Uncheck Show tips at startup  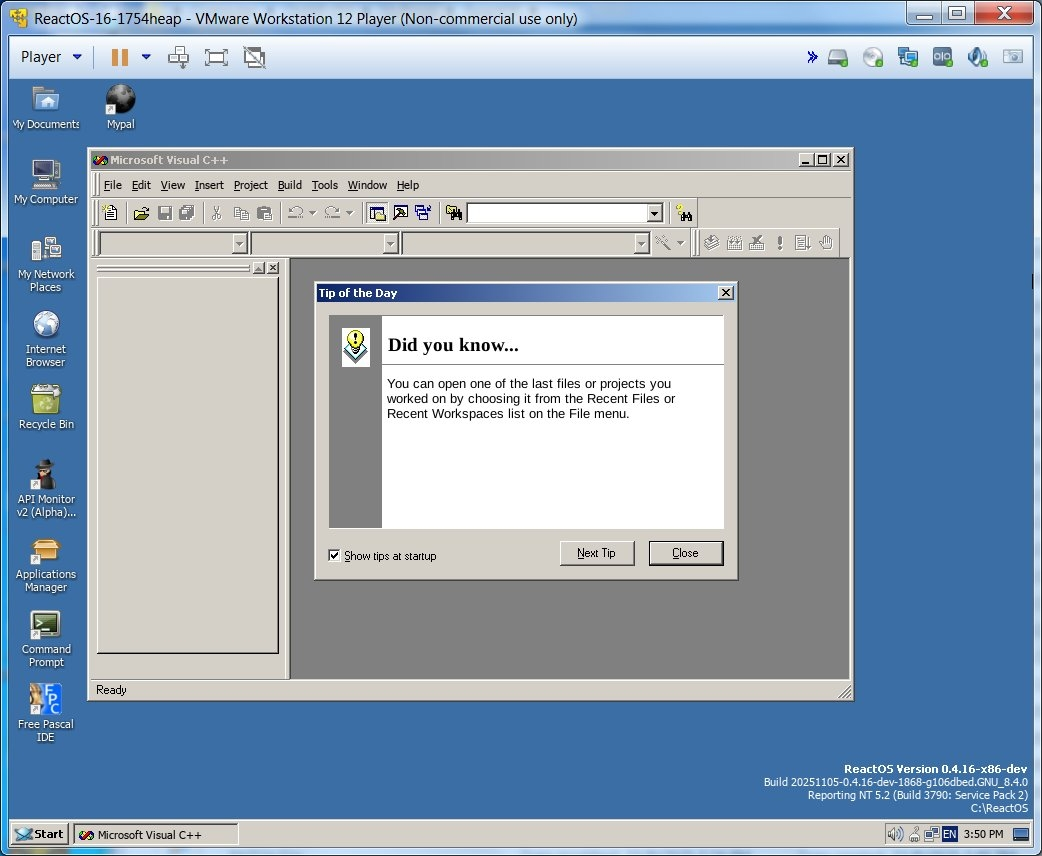click(x=334, y=556)
